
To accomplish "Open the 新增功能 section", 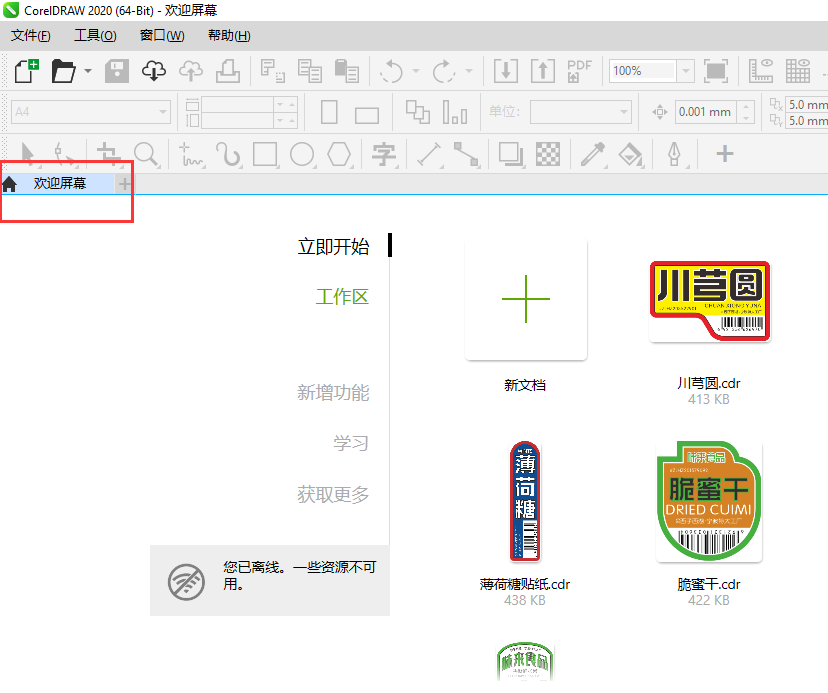I will coord(333,392).
